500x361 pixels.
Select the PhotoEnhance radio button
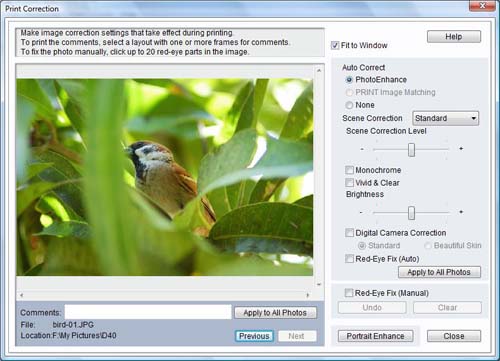click(x=349, y=80)
